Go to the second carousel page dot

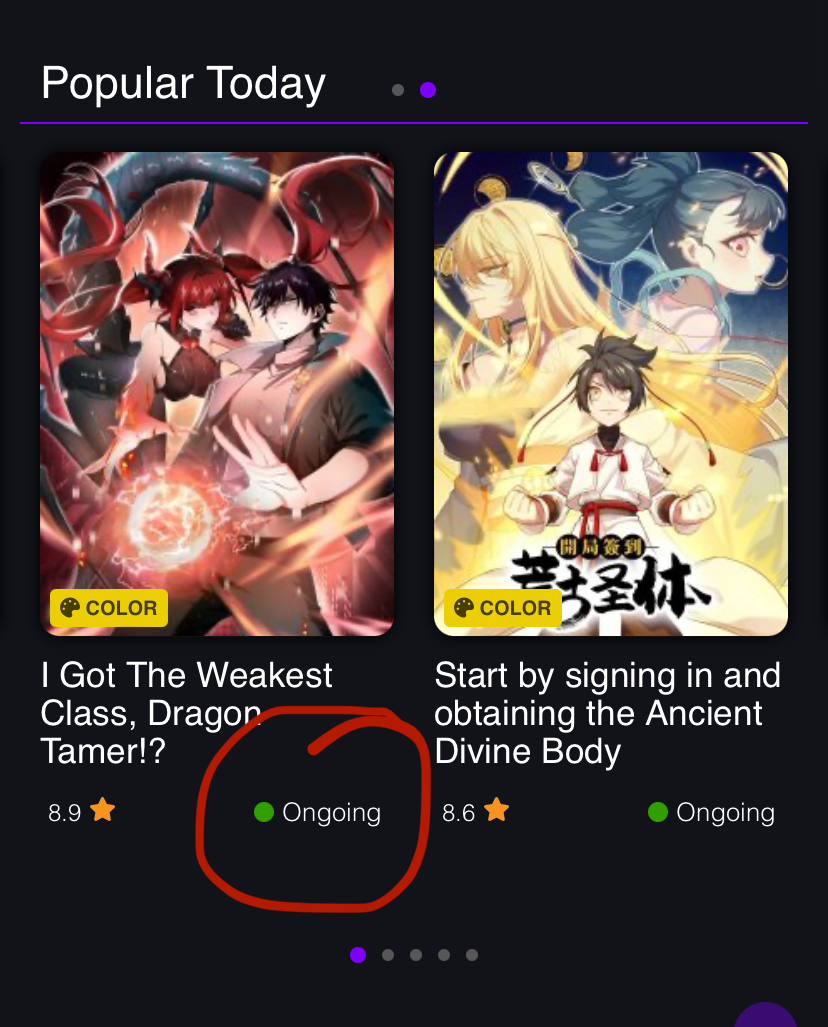tap(388, 955)
